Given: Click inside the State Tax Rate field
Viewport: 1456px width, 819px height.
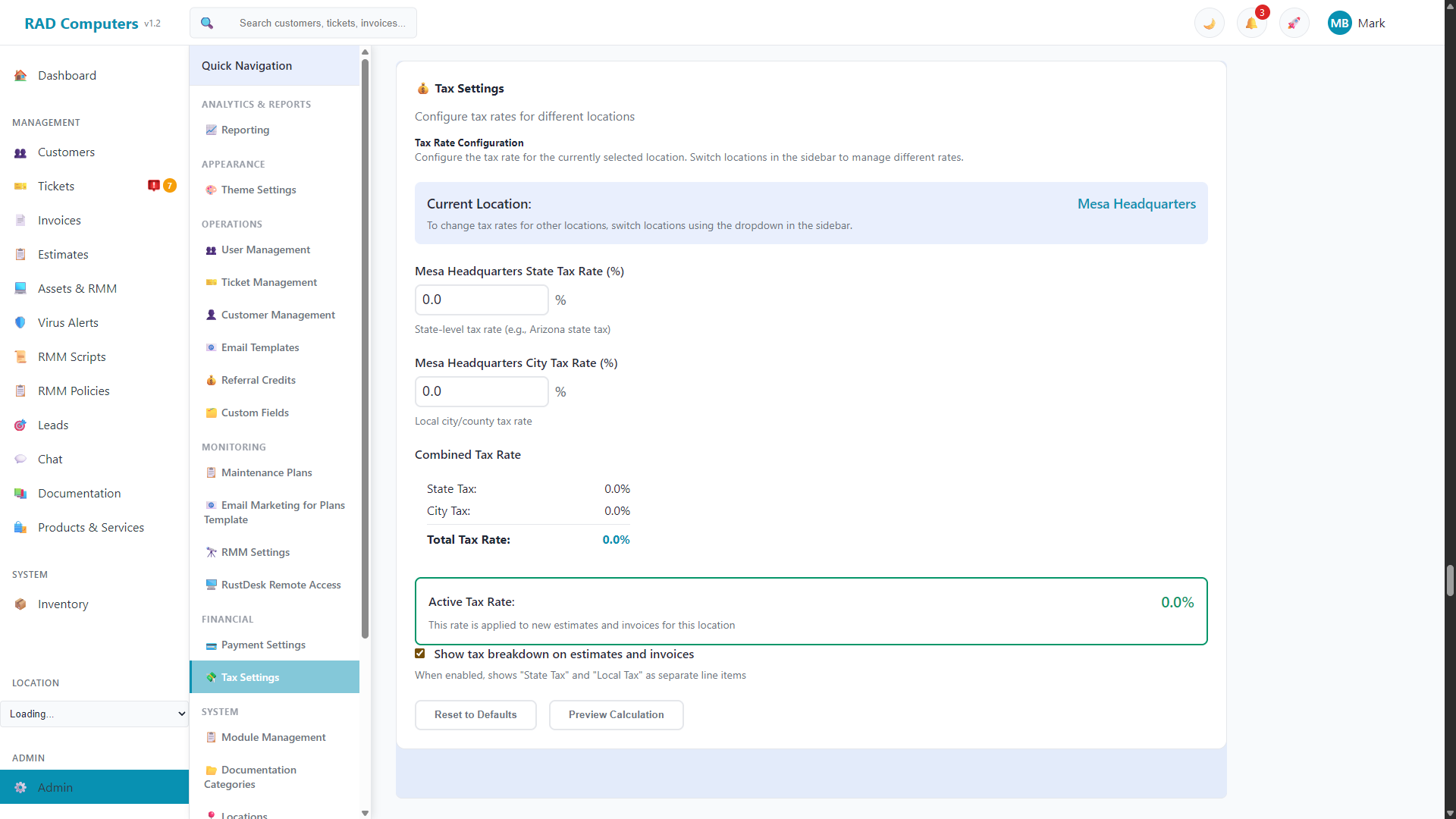Looking at the screenshot, I should 481,300.
